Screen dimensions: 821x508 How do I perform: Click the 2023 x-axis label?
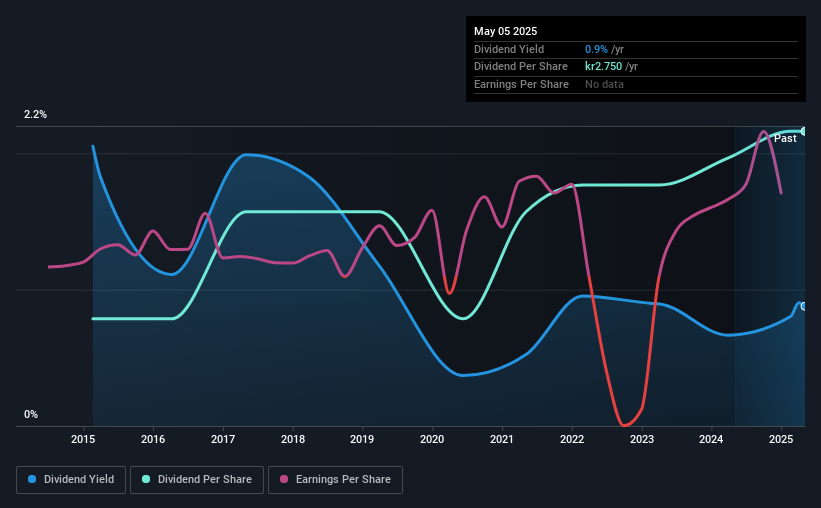(x=642, y=439)
